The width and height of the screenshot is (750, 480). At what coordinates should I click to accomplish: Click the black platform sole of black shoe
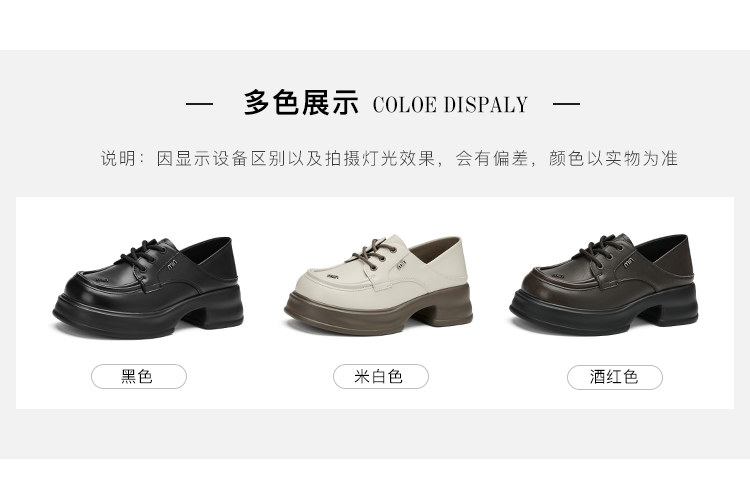click(x=148, y=314)
